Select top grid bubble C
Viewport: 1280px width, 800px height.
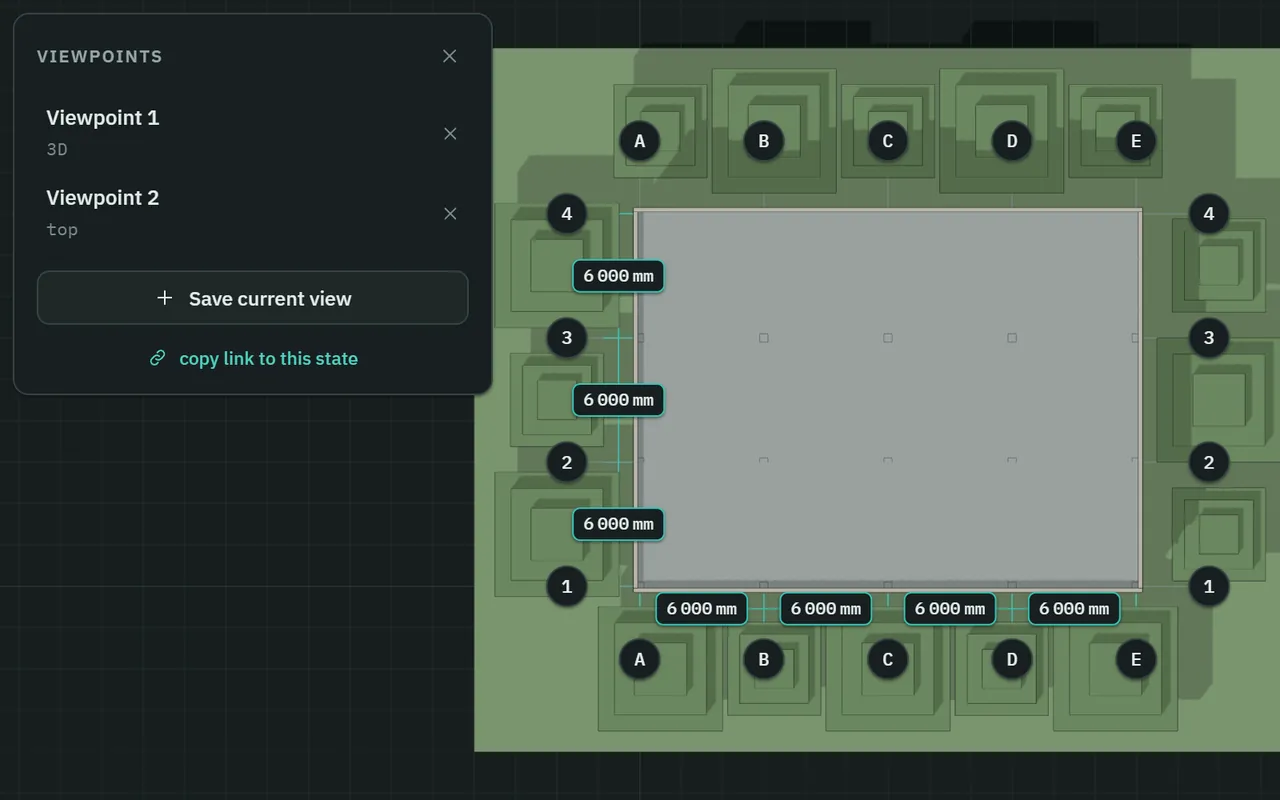coord(888,141)
